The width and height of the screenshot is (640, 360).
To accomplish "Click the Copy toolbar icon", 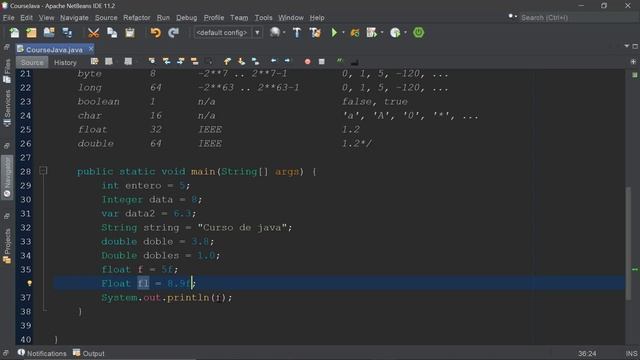I will point(112,33).
